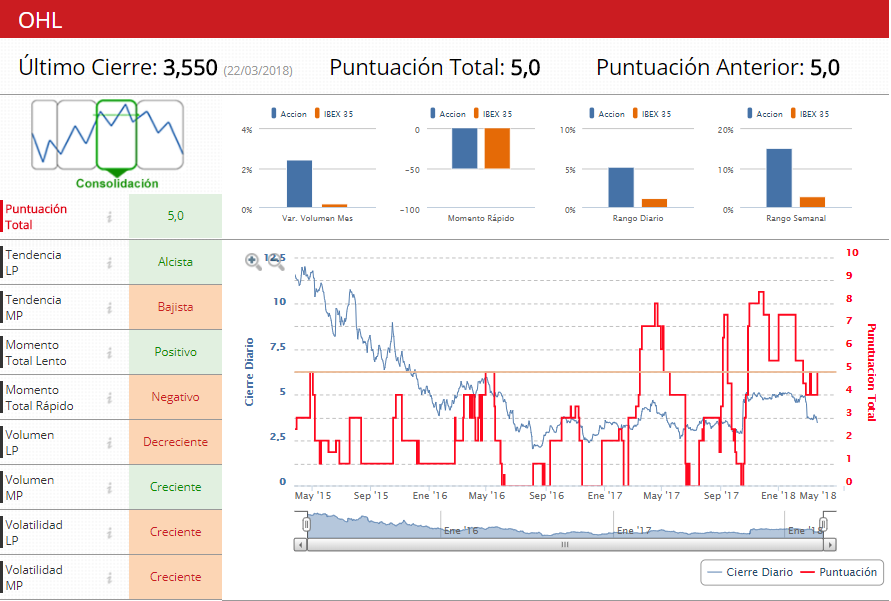Toggle Accion legend in Momento Rápido chart
Screen dimensions: 891x601
[x=448, y=114]
